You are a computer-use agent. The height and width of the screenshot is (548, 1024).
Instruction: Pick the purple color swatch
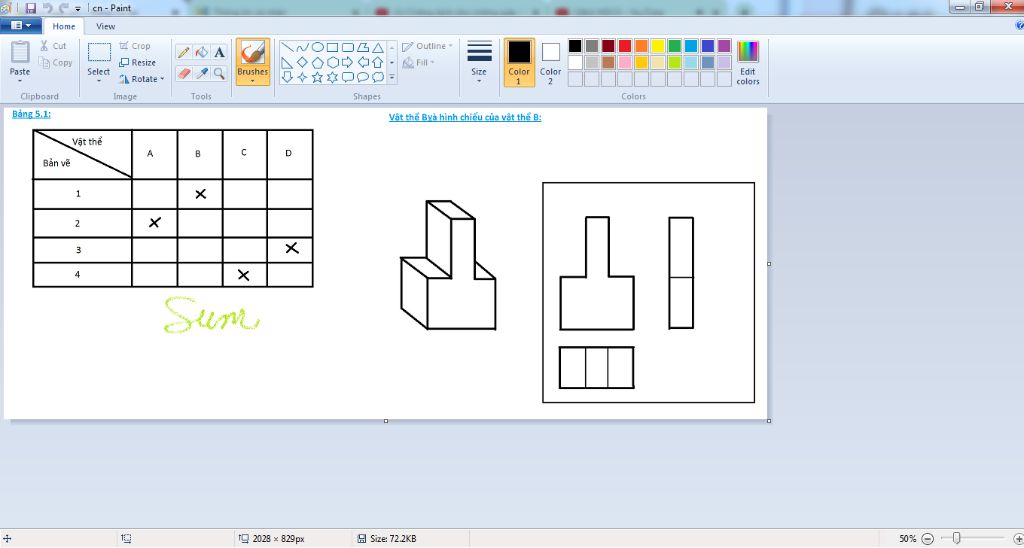[x=724, y=46]
